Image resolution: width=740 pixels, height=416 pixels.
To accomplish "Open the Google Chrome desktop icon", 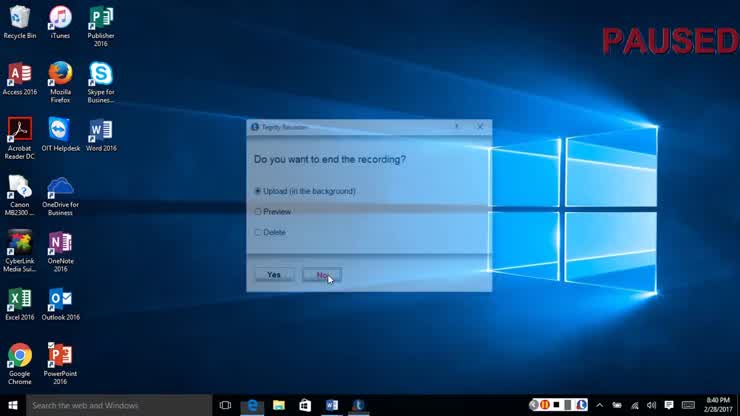I will [x=19, y=356].
